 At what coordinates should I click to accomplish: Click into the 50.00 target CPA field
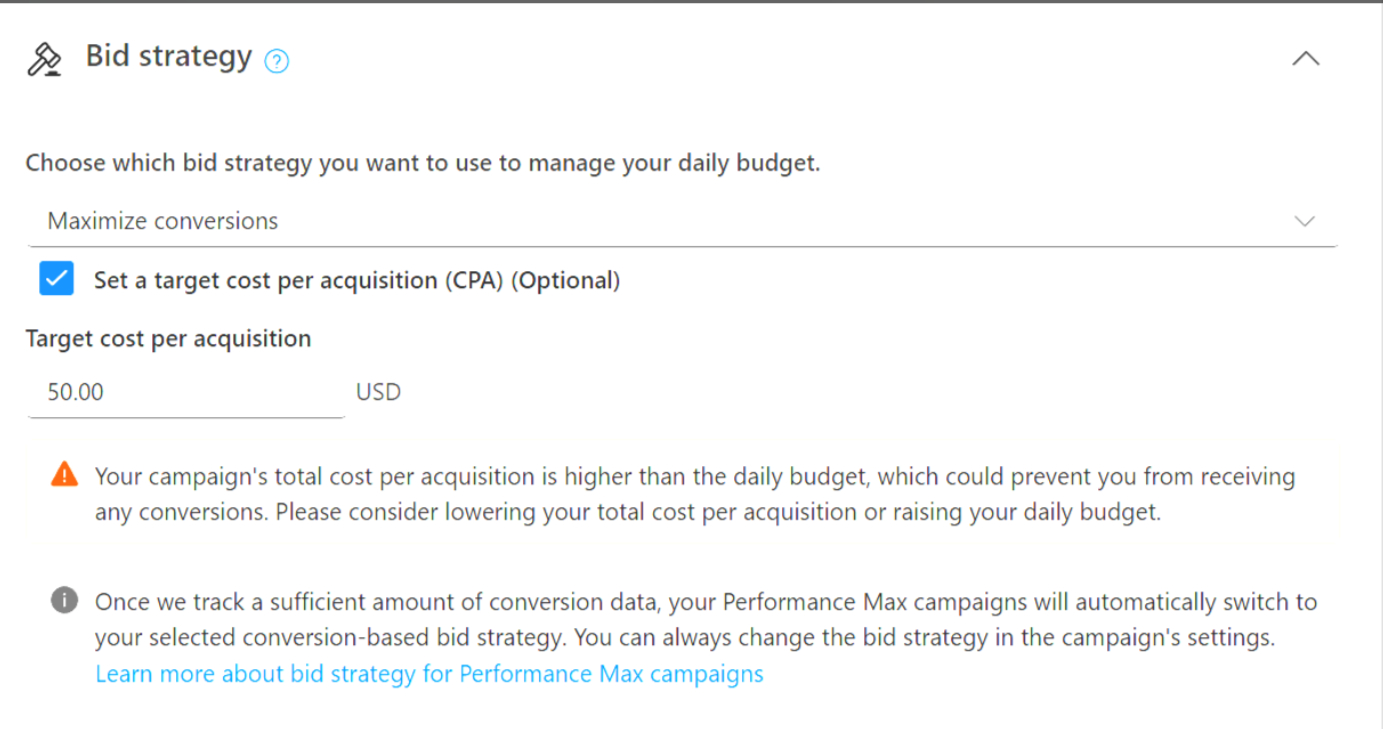tap(185, 392)
